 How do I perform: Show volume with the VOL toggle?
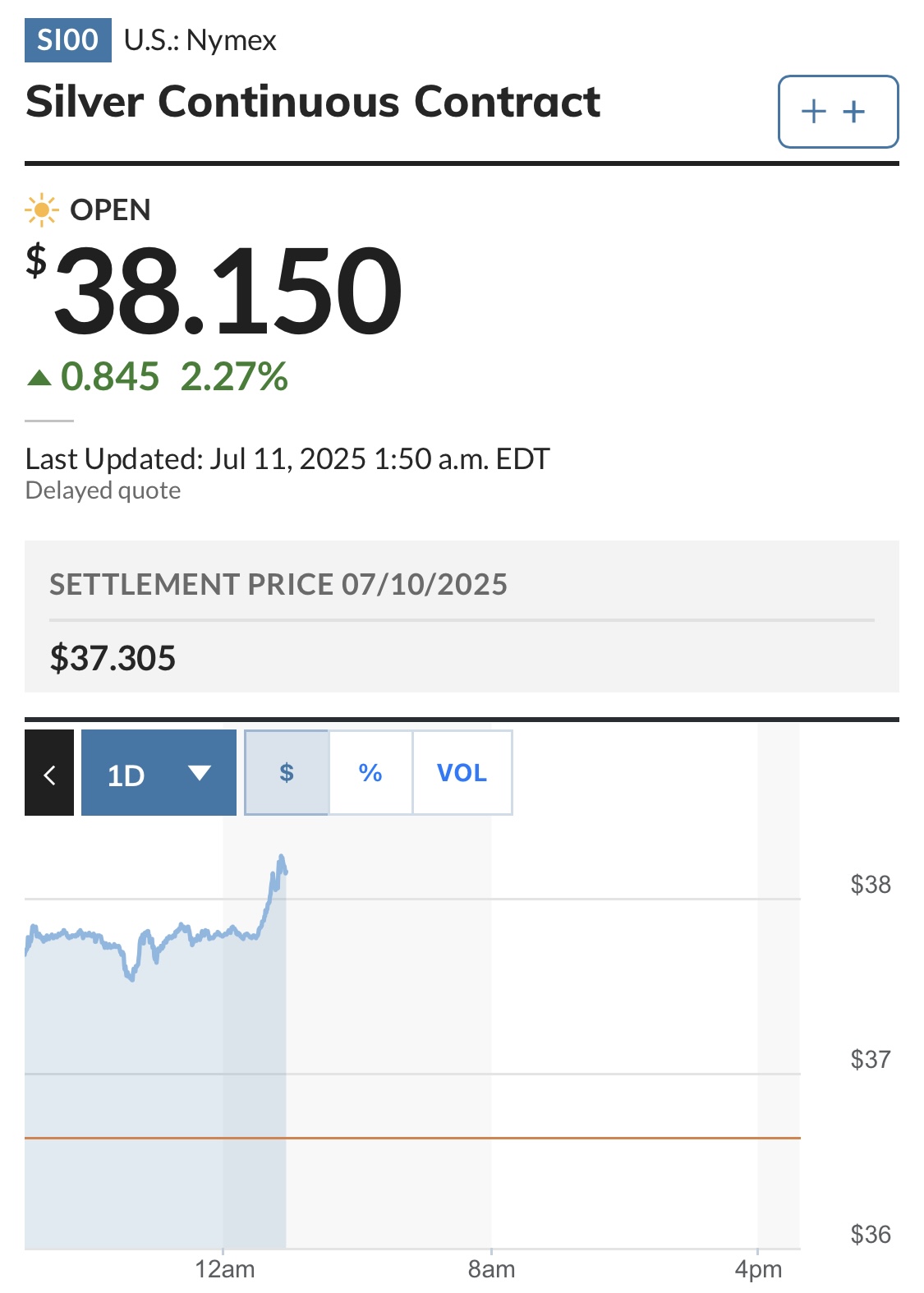click(x=462, y=773)
